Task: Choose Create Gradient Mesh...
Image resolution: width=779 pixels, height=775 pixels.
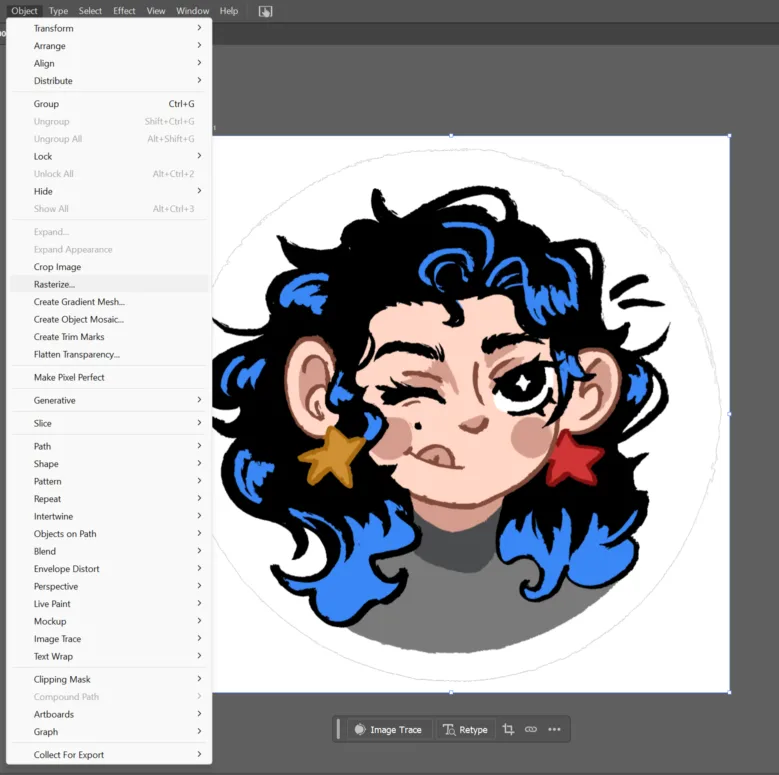Action: [x=109, y=302]
